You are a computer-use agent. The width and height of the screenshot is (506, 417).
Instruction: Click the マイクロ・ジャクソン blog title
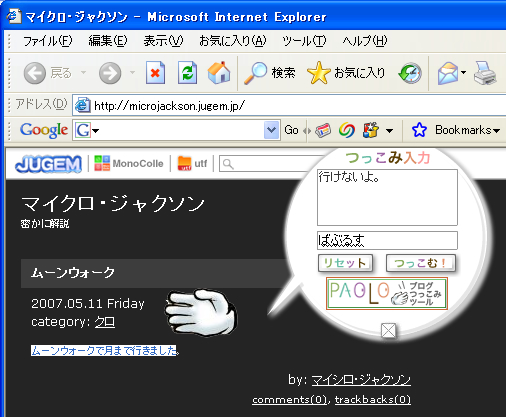point(113,203)
